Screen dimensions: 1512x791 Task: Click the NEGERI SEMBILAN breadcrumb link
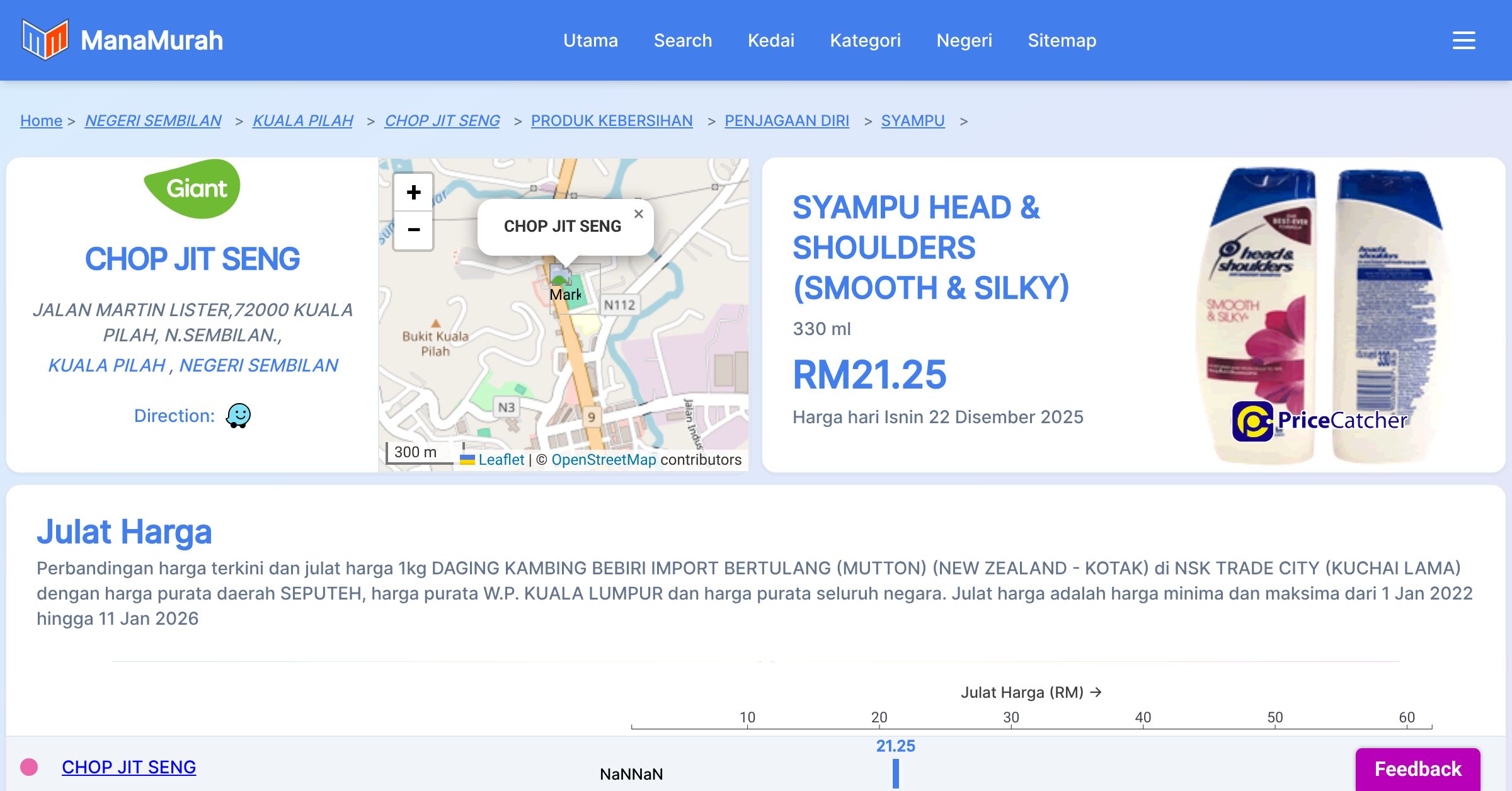coord(153,120)
